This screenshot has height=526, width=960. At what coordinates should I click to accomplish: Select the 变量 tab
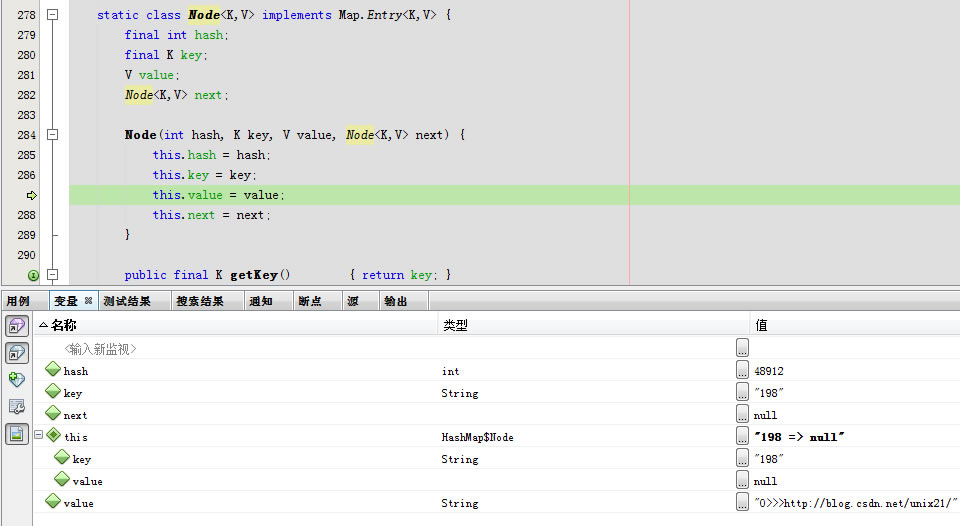coord(66,301)
